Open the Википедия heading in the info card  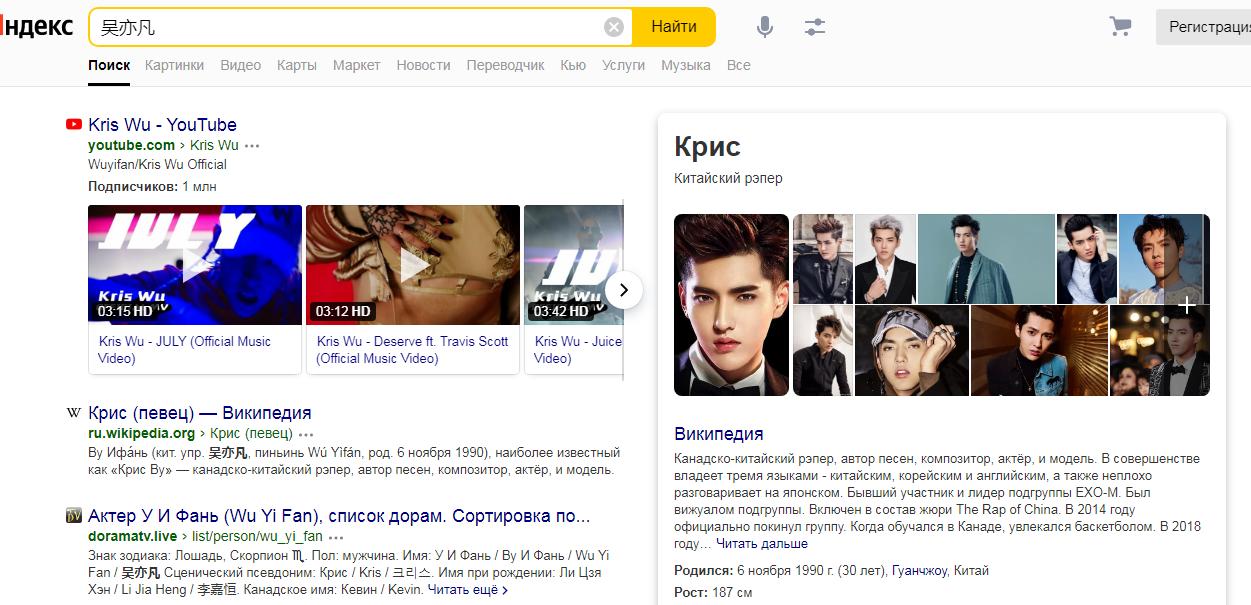[x=719, y=434]
